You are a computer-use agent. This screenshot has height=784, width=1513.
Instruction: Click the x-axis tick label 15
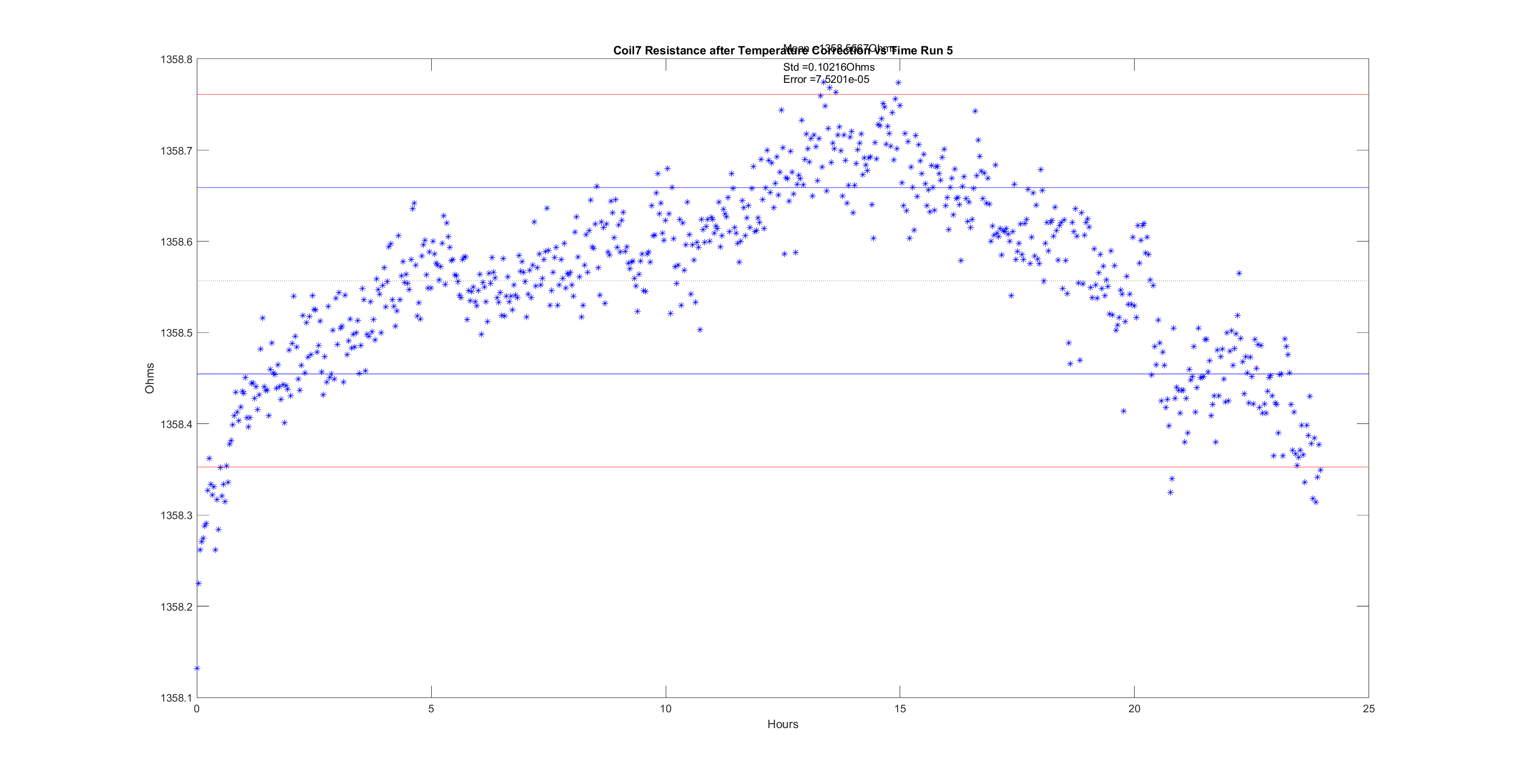pos(900,709)
